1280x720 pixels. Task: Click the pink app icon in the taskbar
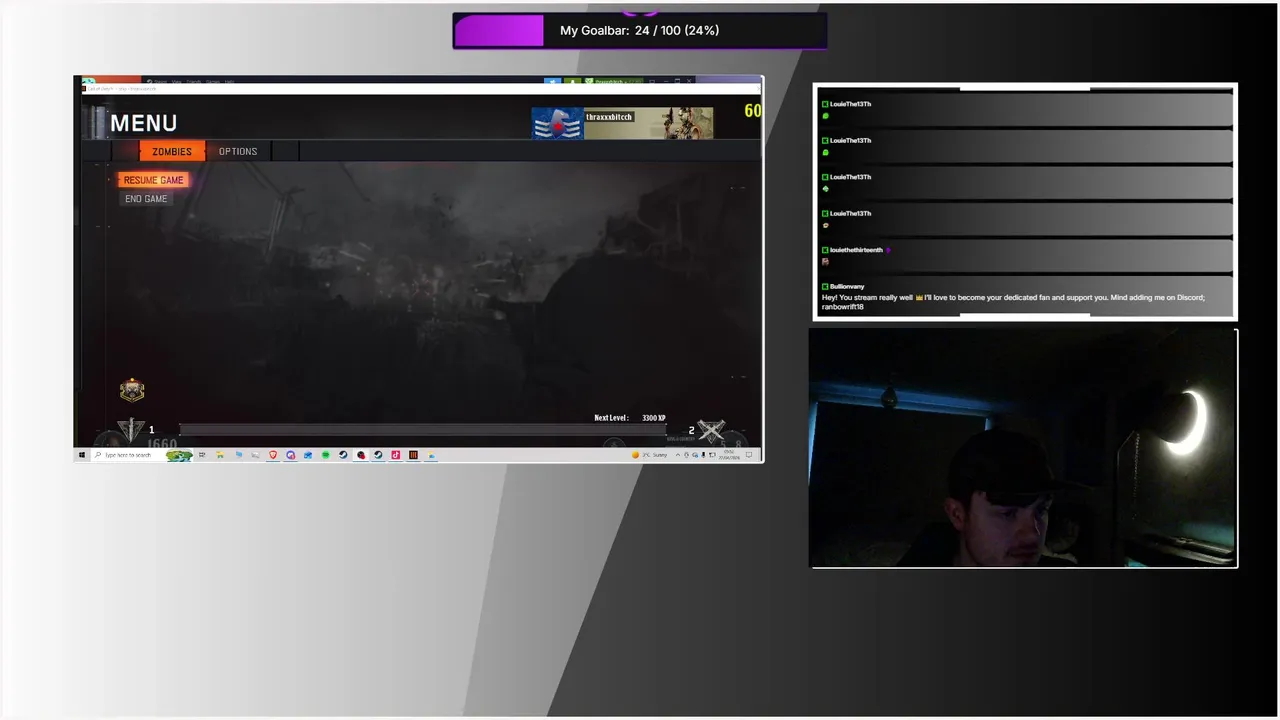(395, 455)
